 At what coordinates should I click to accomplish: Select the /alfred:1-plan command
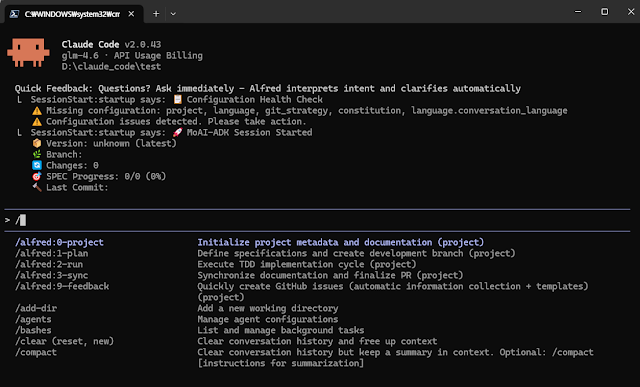coord(52,253)
